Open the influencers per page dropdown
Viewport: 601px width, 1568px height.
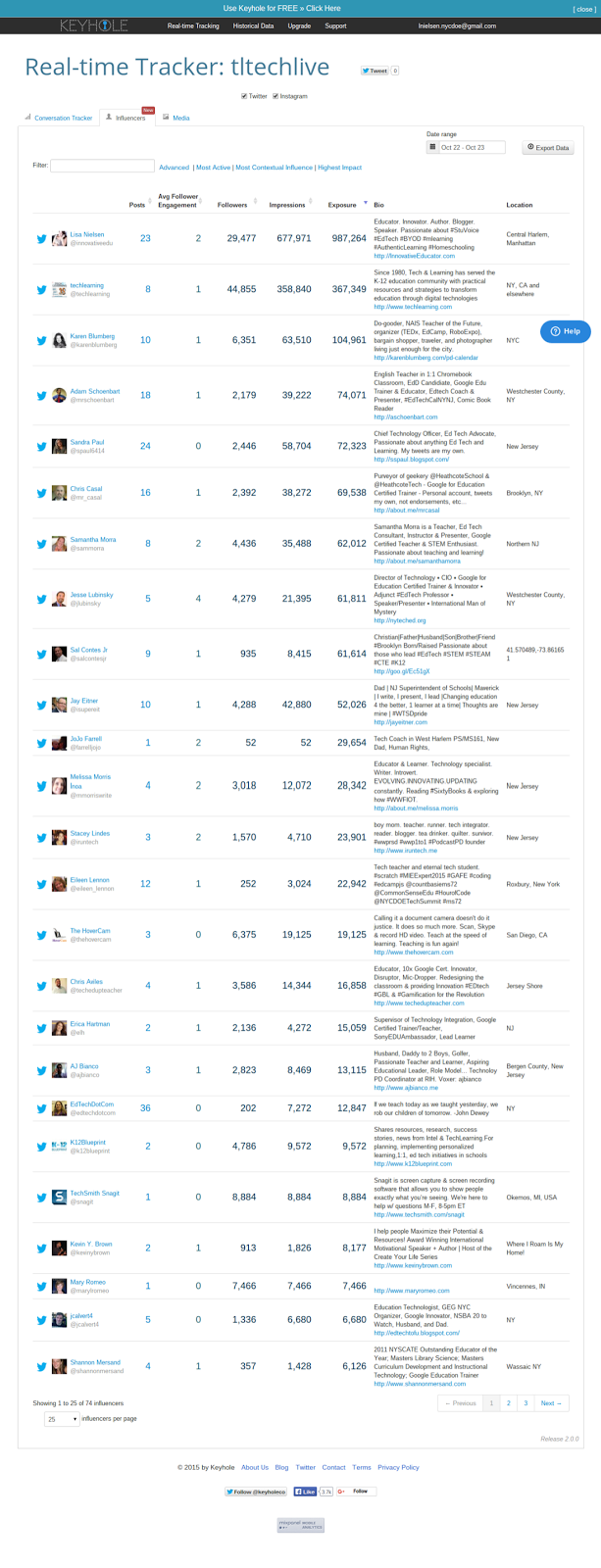coord(62,1419)
